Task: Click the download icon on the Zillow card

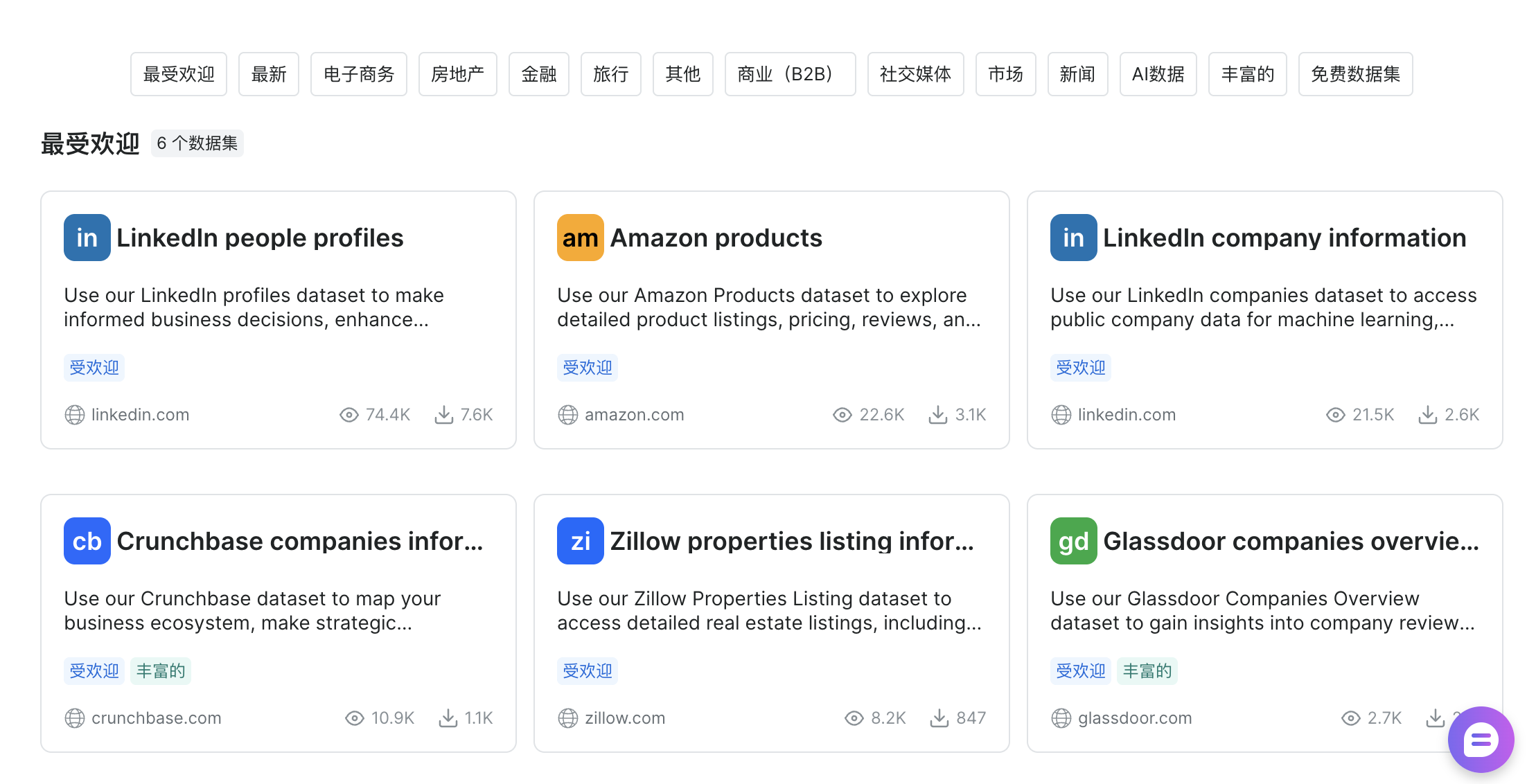Action: [939, 718]
